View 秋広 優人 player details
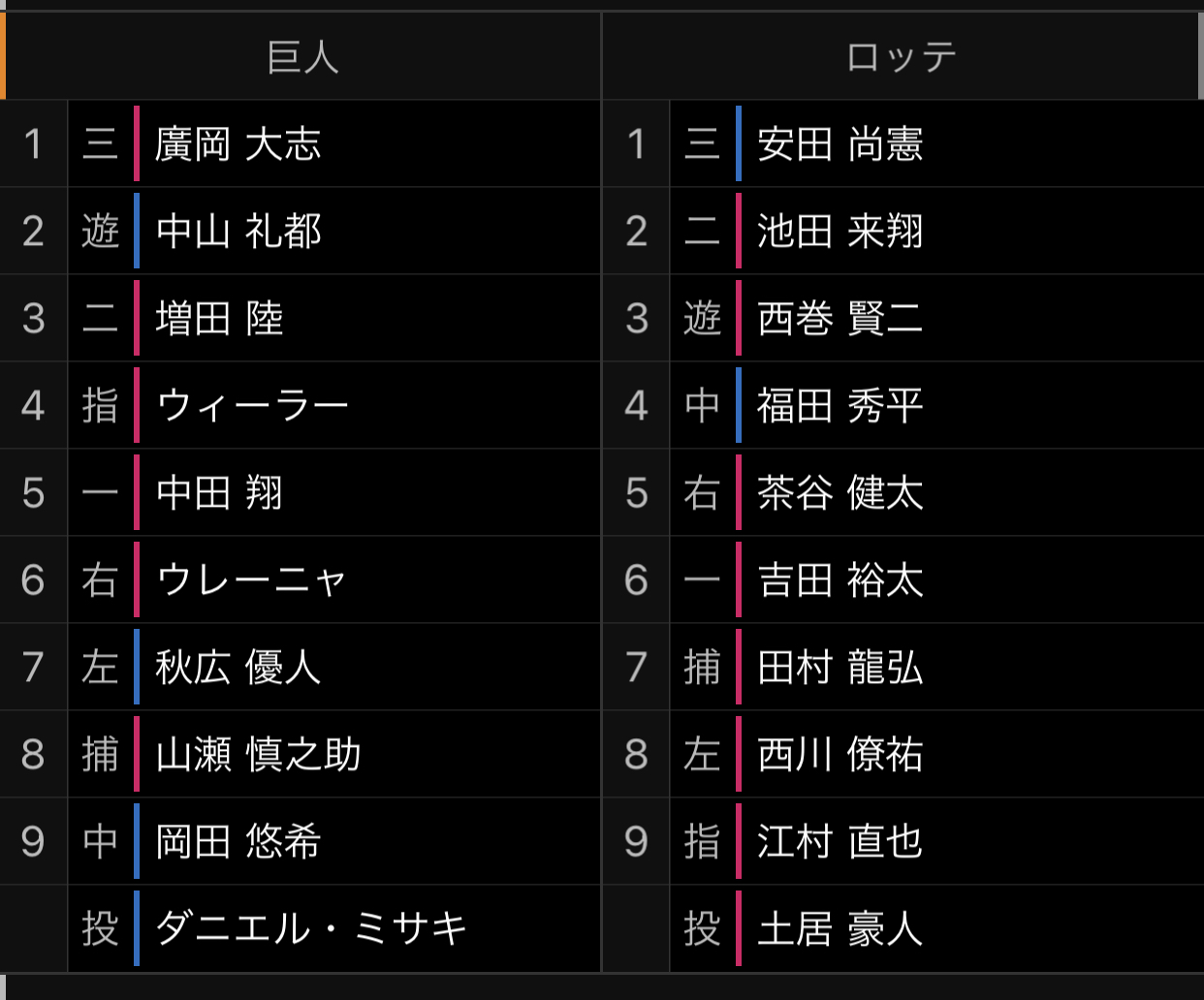The height and width of the screenshot is (1000, 1204). [x=238, y=668]
